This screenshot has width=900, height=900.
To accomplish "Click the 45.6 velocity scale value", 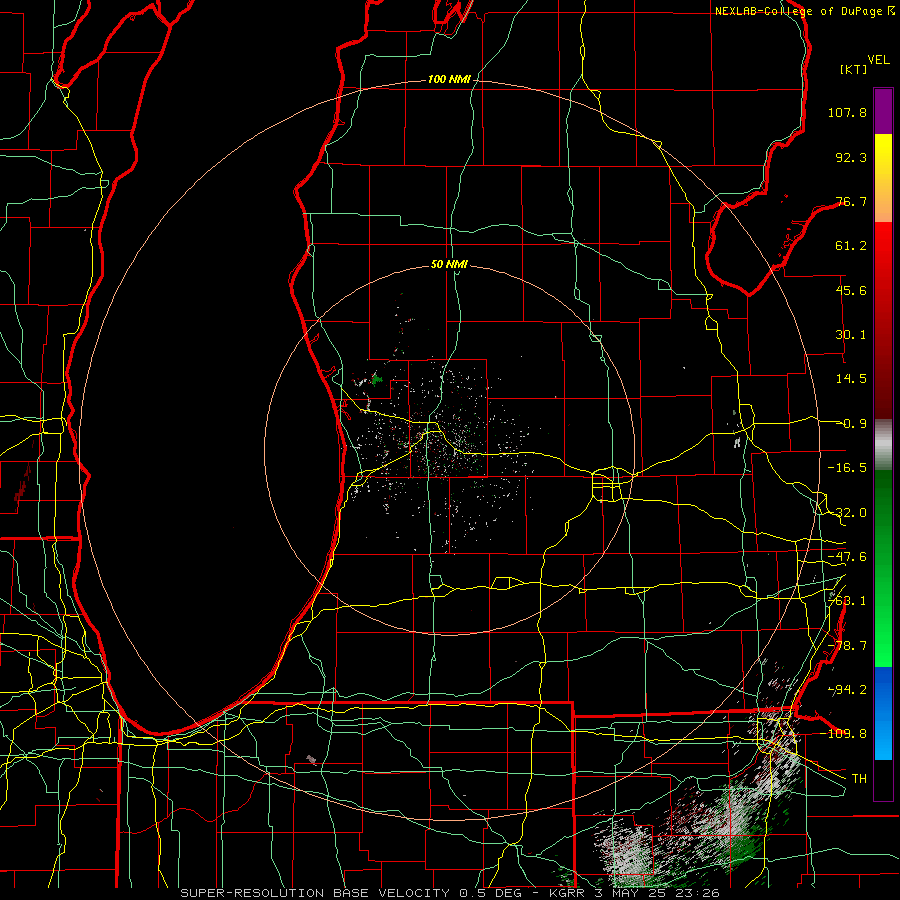I will click(x=851, y=290).
